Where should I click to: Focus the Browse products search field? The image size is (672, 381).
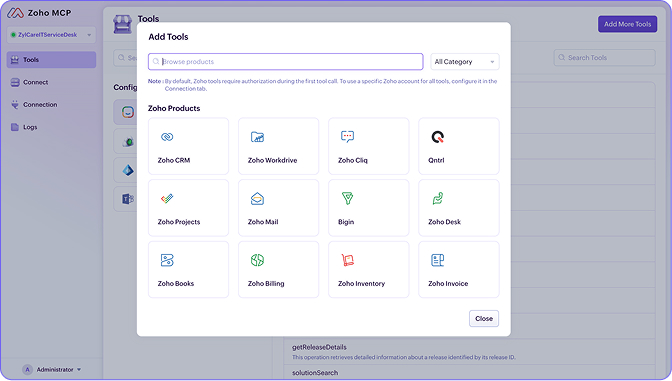[285, 62]
